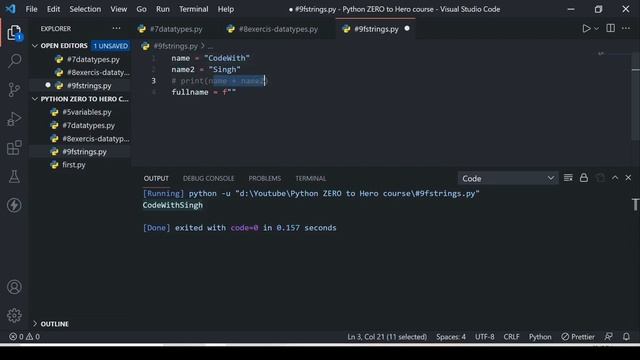Screen dimensions: 640x360
Task: Select the #9fstrings.py editor tab
Action: [x=376, y=29]
